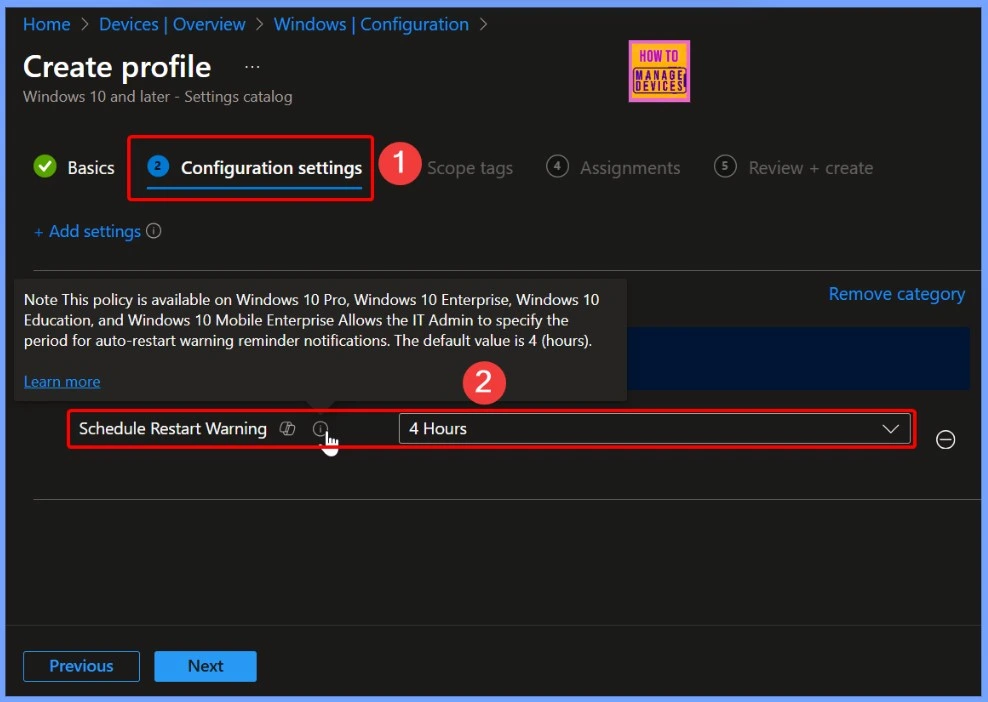Click Schedule Restart Warning info icon
988x702 pixels.
pos(320,429)
